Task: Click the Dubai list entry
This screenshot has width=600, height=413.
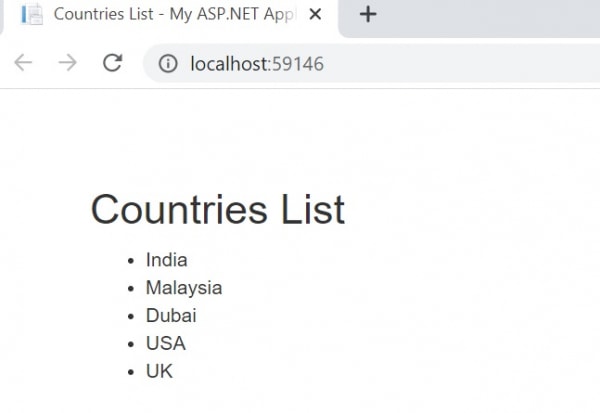Action: 171,316
